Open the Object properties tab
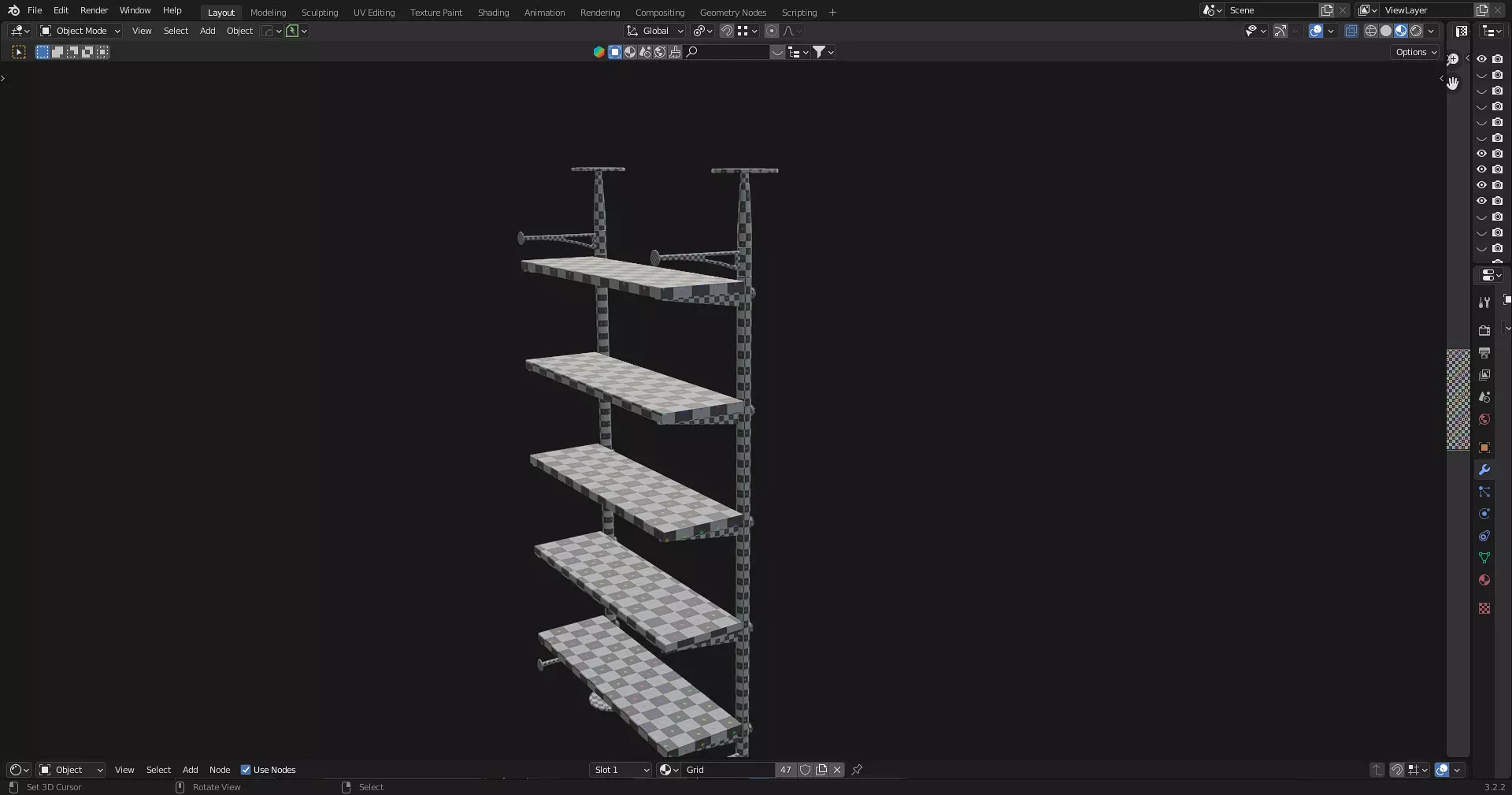This screenshot has height=795, width=1512. coord(1484,448)
